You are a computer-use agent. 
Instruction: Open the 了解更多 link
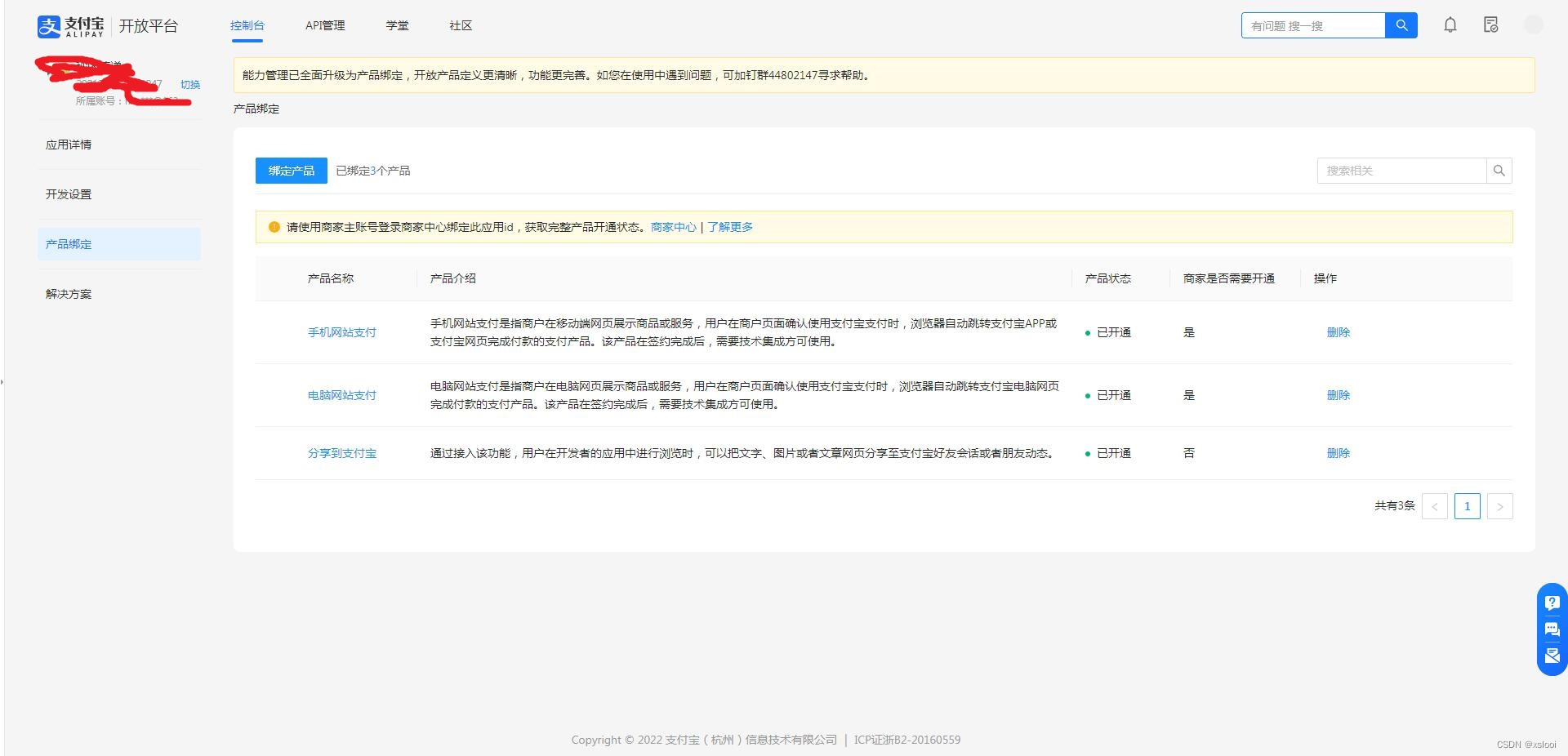coord(730,227)
